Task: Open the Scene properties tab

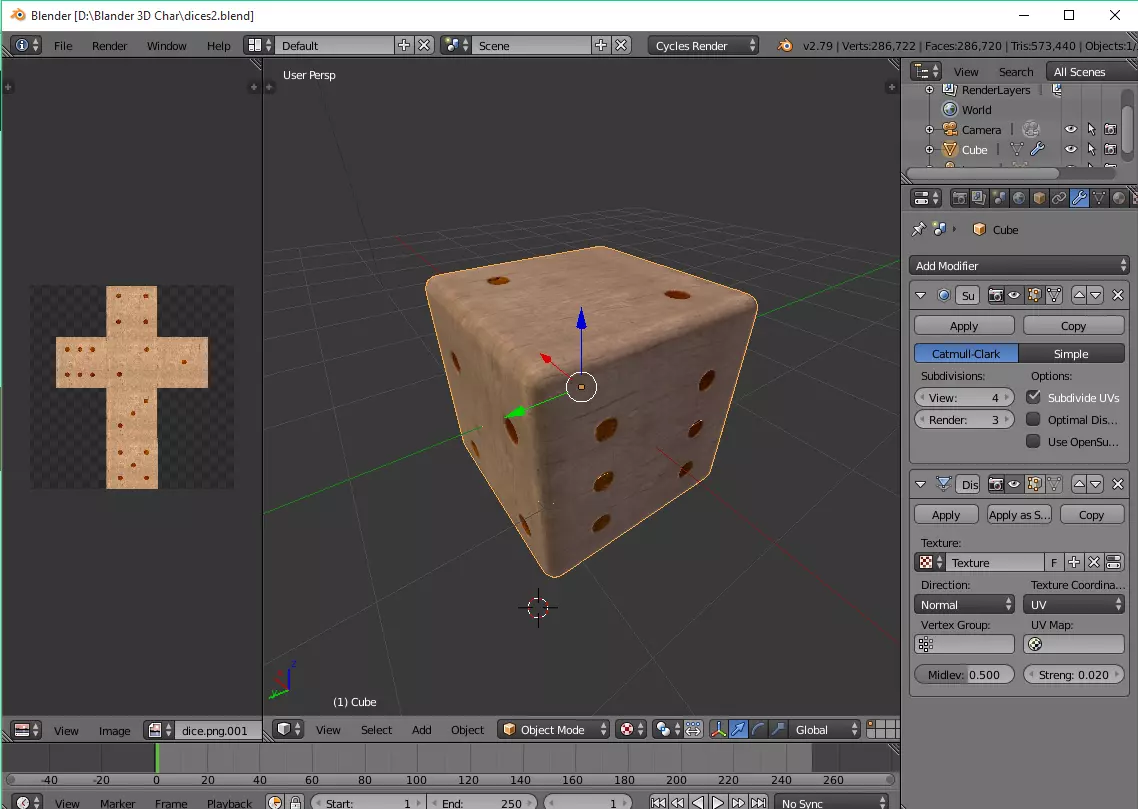Action: coord(999,198)
